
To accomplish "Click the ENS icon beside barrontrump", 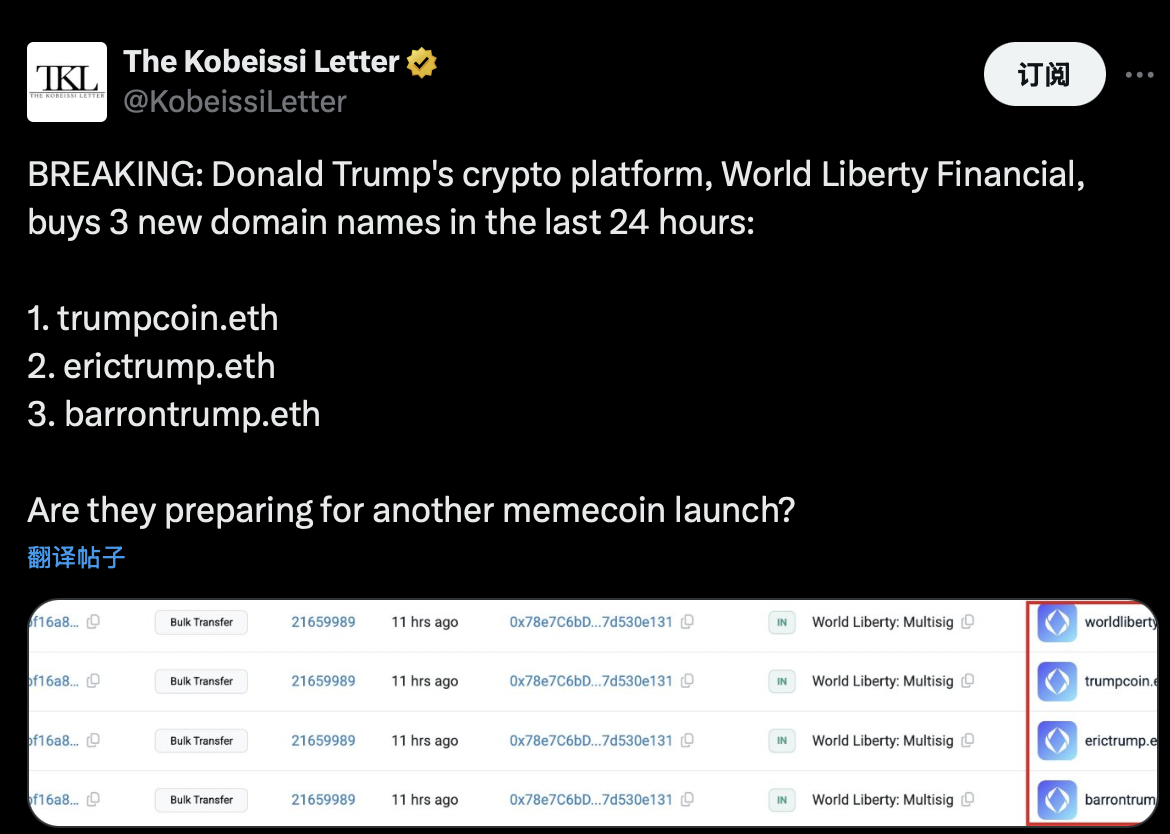I will [1057, 800].
